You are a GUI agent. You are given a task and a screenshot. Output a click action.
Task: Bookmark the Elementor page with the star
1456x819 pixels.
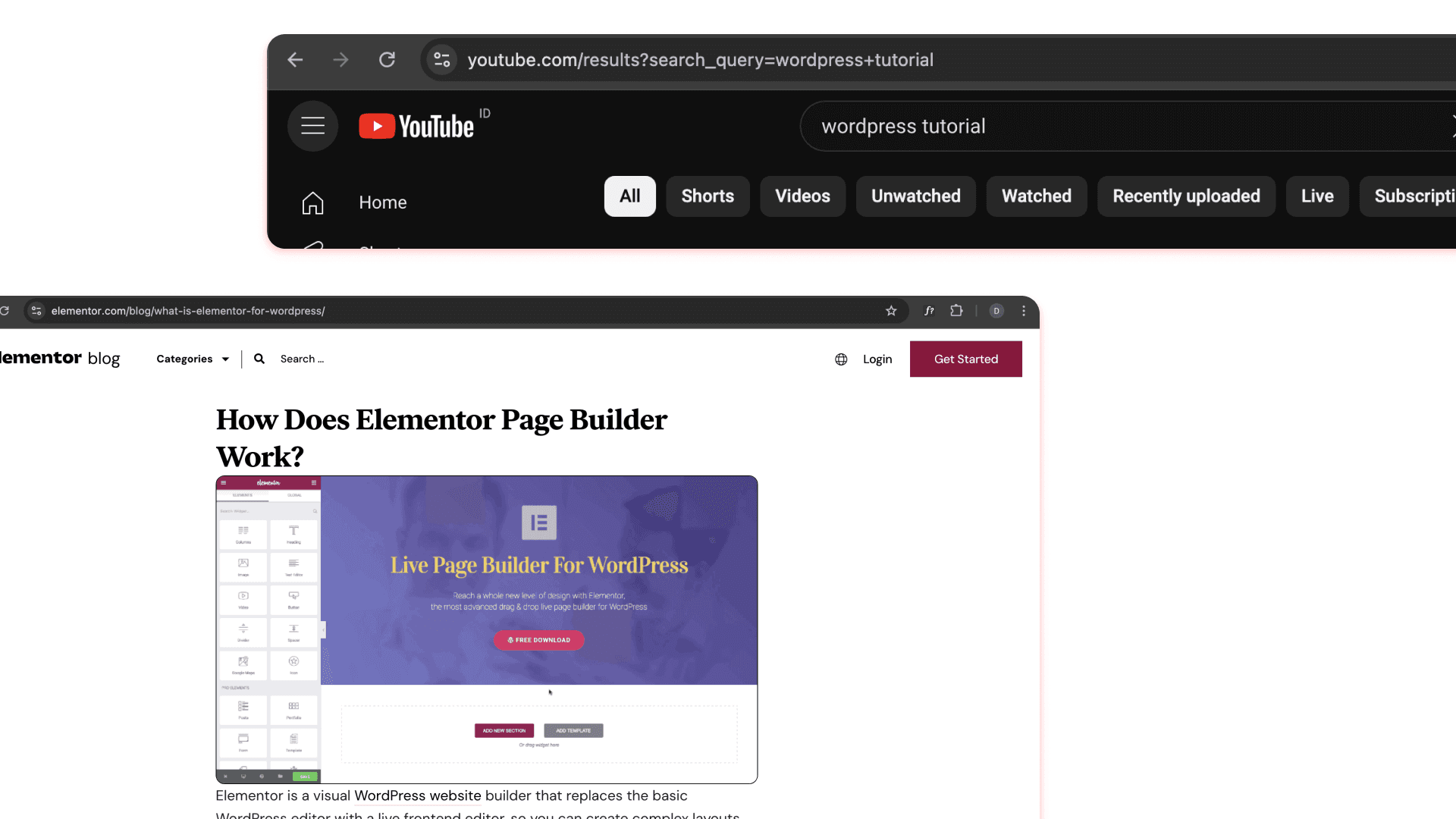(891, 311)
